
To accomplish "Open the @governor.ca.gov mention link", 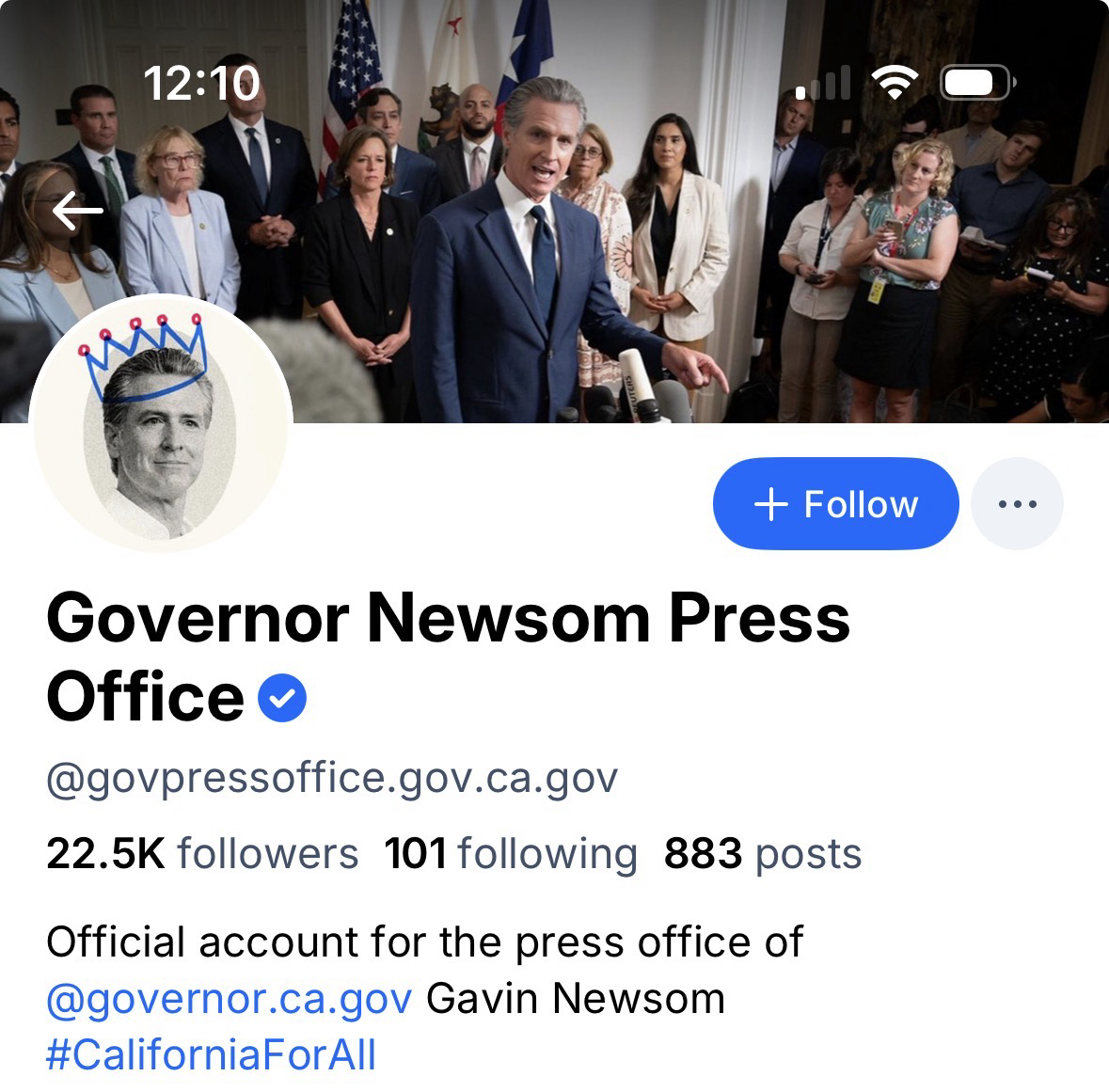I will 230,999.
